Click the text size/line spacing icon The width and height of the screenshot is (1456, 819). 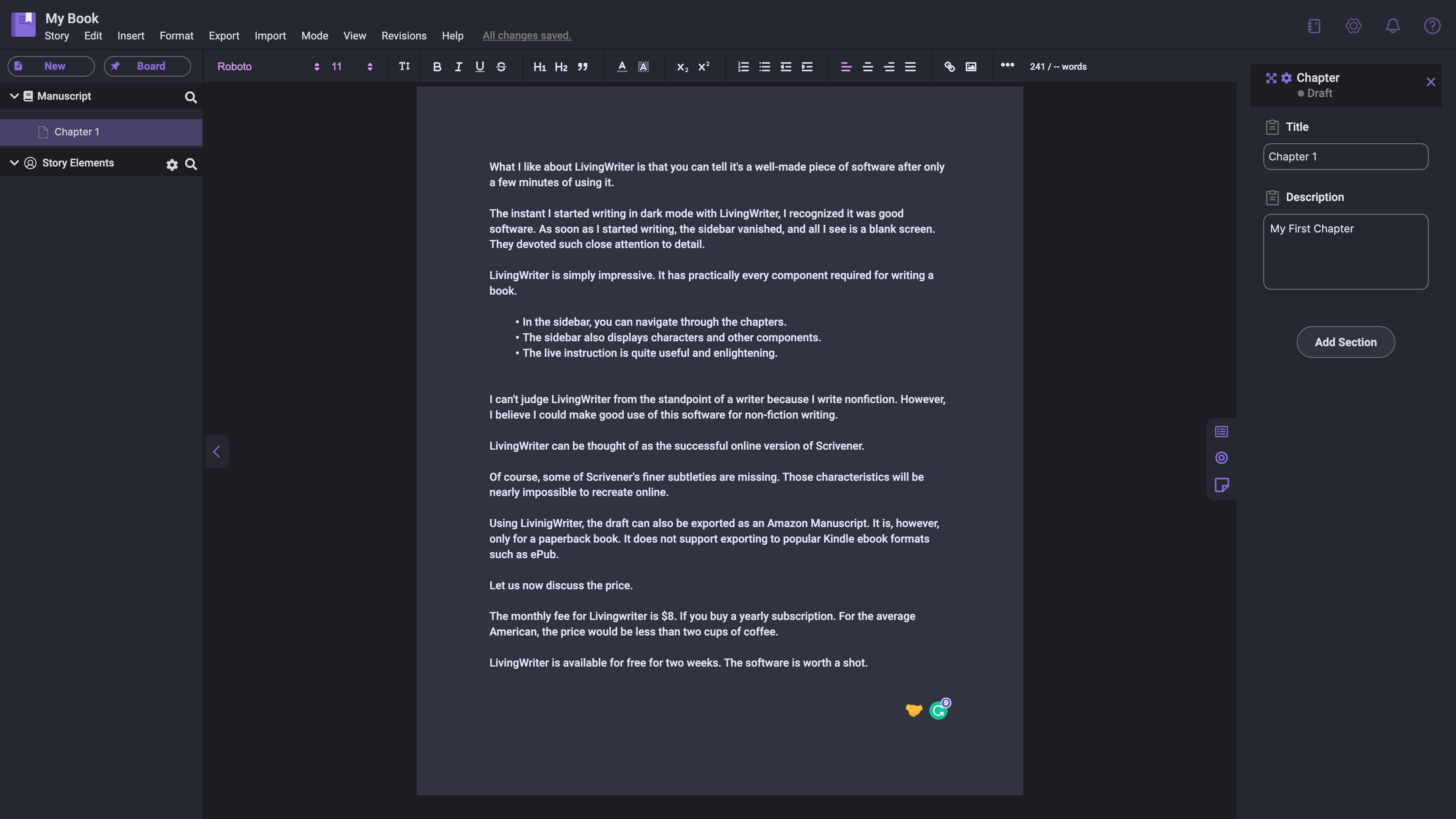coord(404,66)
